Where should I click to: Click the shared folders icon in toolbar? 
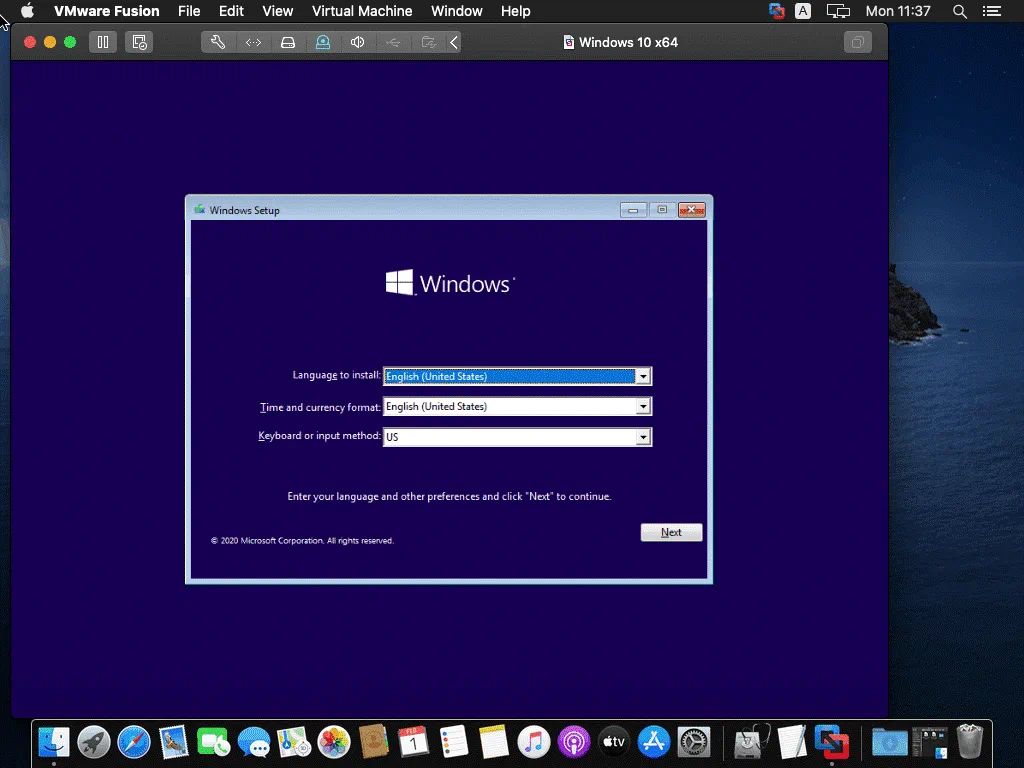[428, 42]
